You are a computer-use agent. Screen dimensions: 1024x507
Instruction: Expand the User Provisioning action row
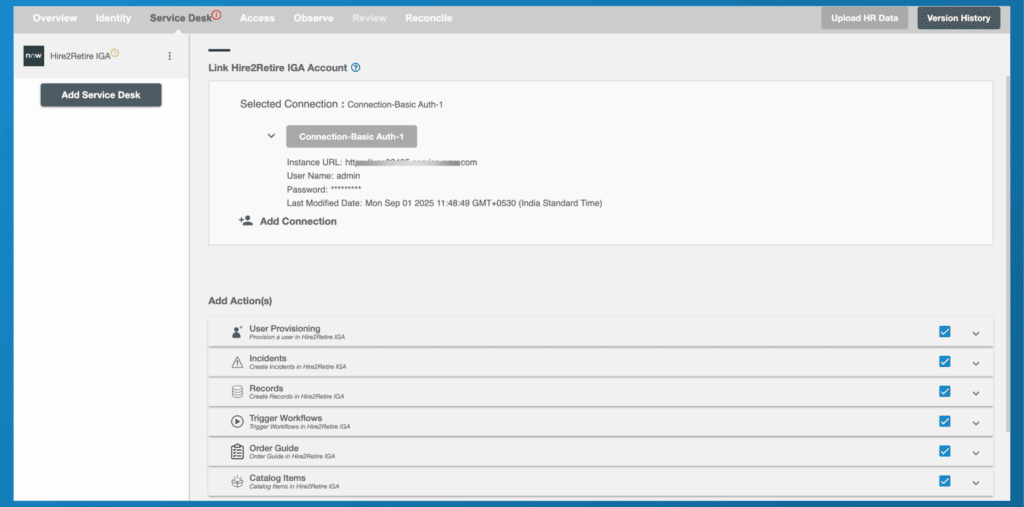[x=976, y=333]
